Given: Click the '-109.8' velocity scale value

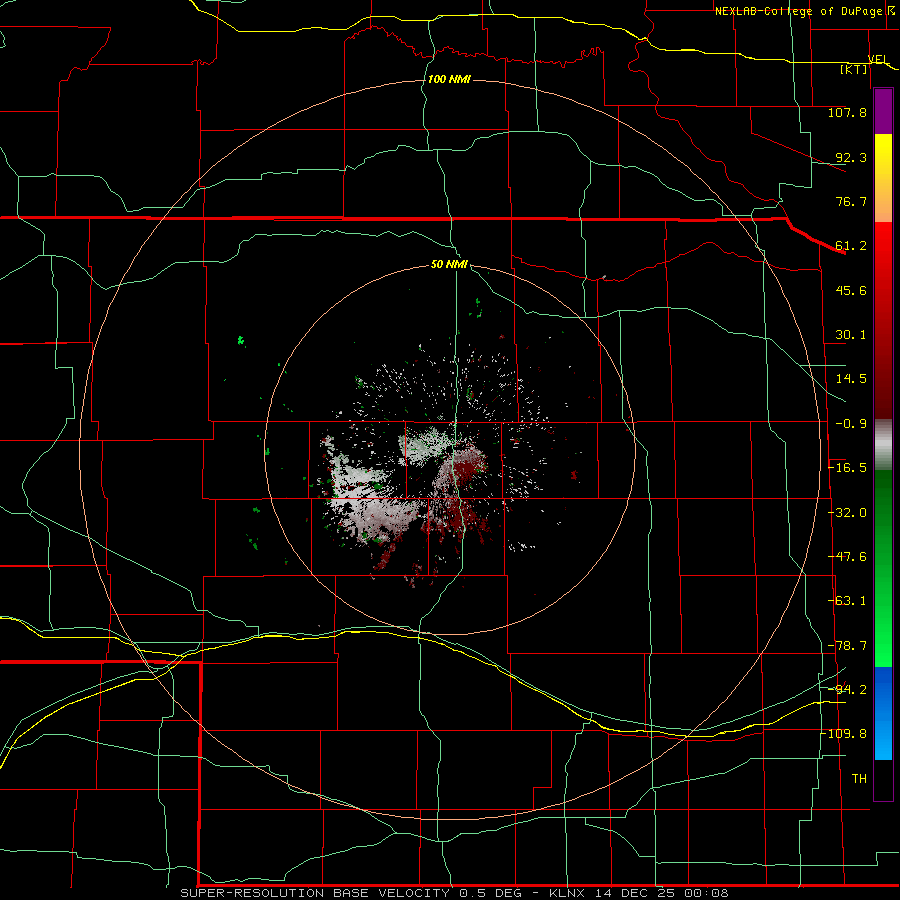Looking at the screenshot, I should tap(844, 734).
